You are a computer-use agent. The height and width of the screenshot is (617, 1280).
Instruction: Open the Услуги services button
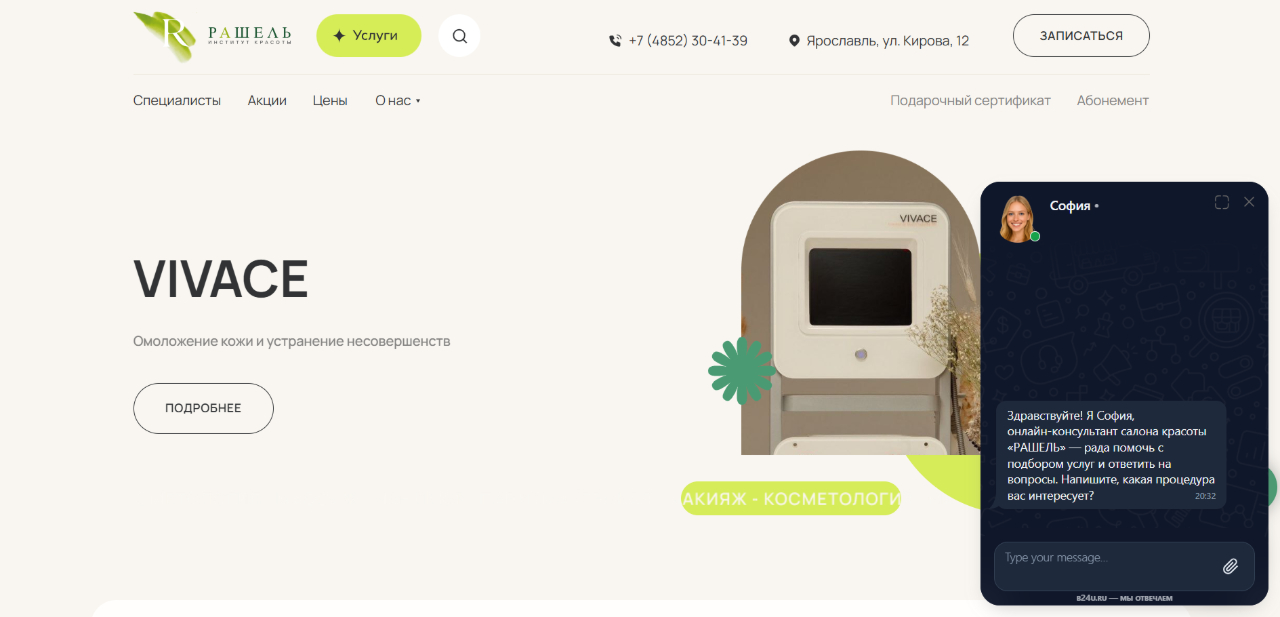tap(369, 36)
